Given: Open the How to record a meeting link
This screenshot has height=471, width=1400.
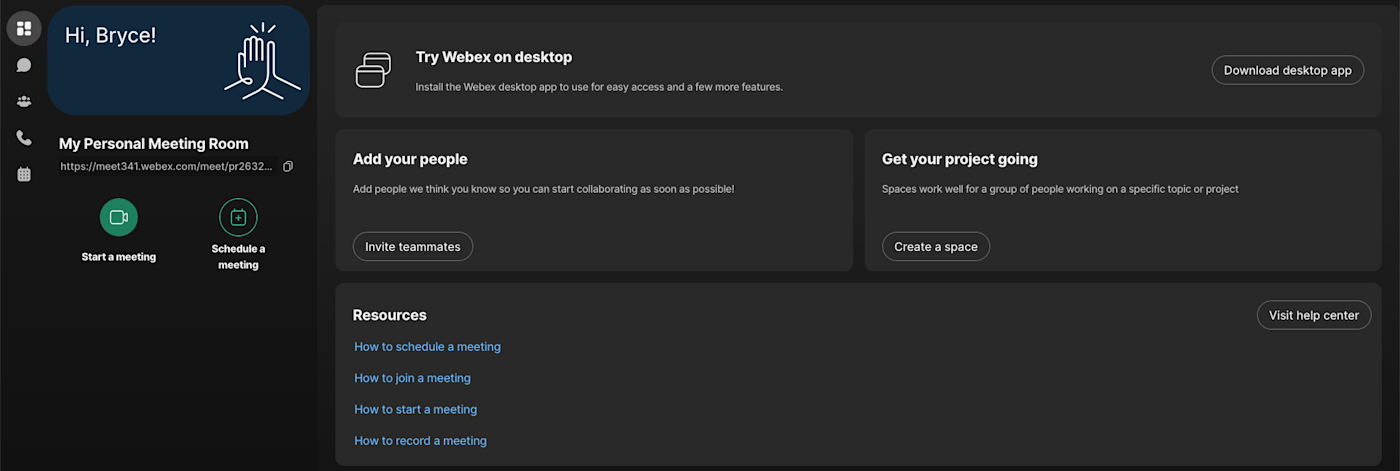Looking at the screenshot, I should pyautogui.click(x=420, y=440).
